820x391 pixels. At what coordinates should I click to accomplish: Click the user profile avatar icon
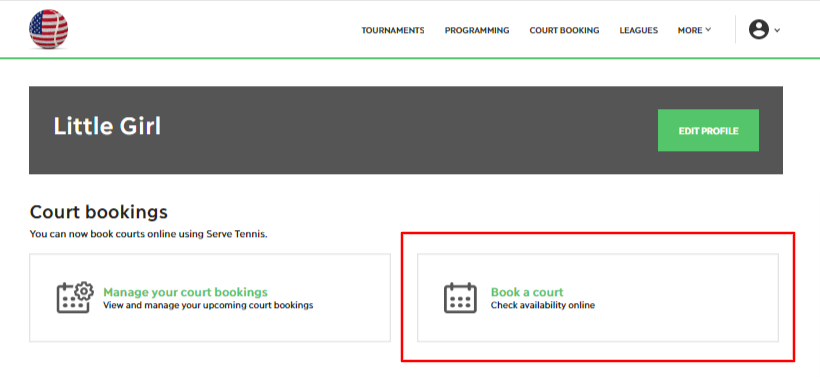[x=758, y=29]
